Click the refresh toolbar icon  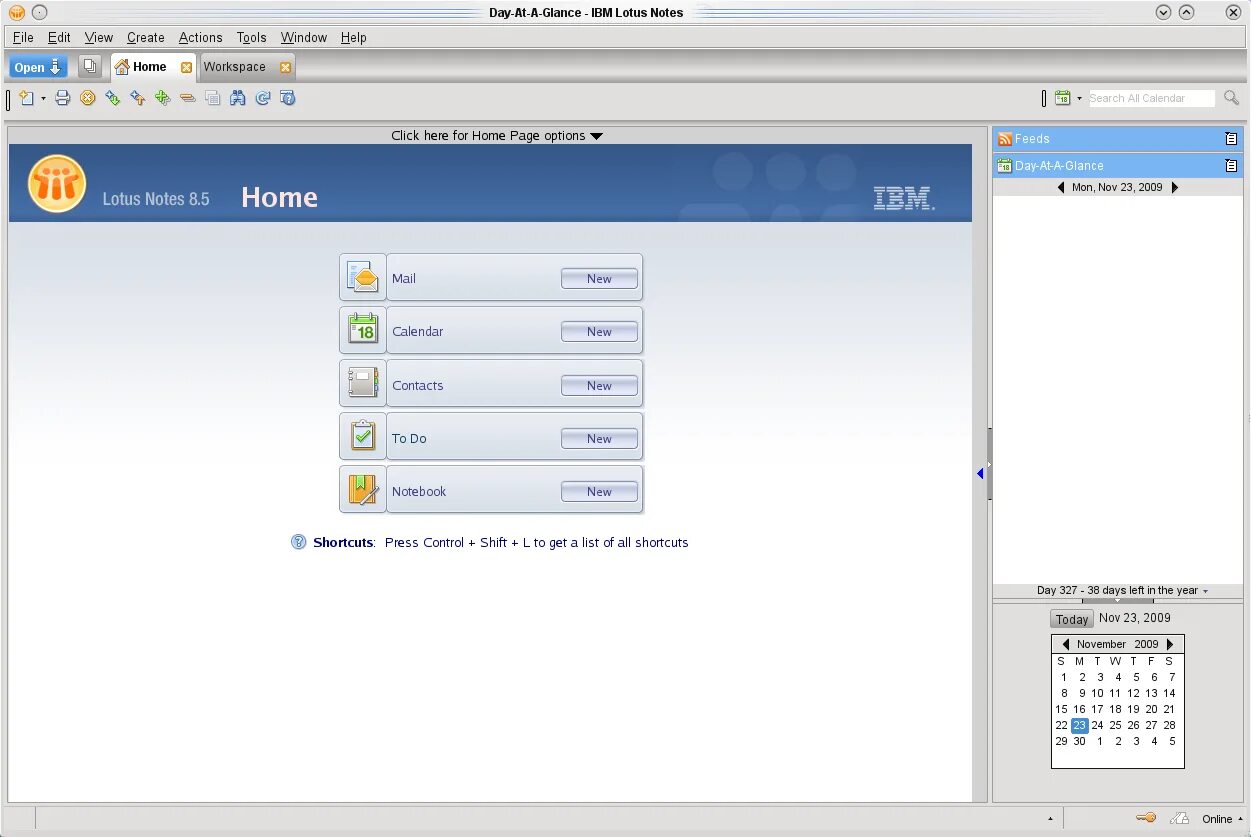263,98
